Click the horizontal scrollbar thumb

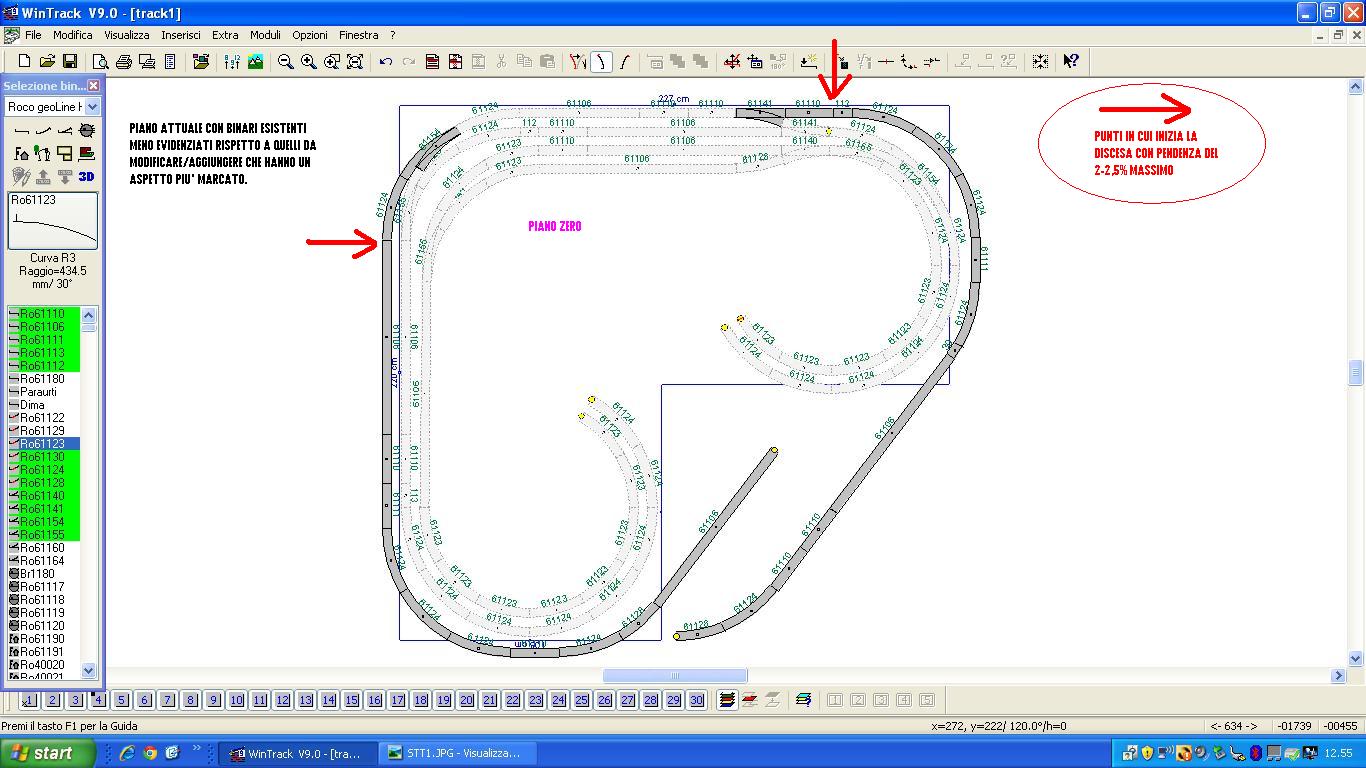click(x=674, y=675)
